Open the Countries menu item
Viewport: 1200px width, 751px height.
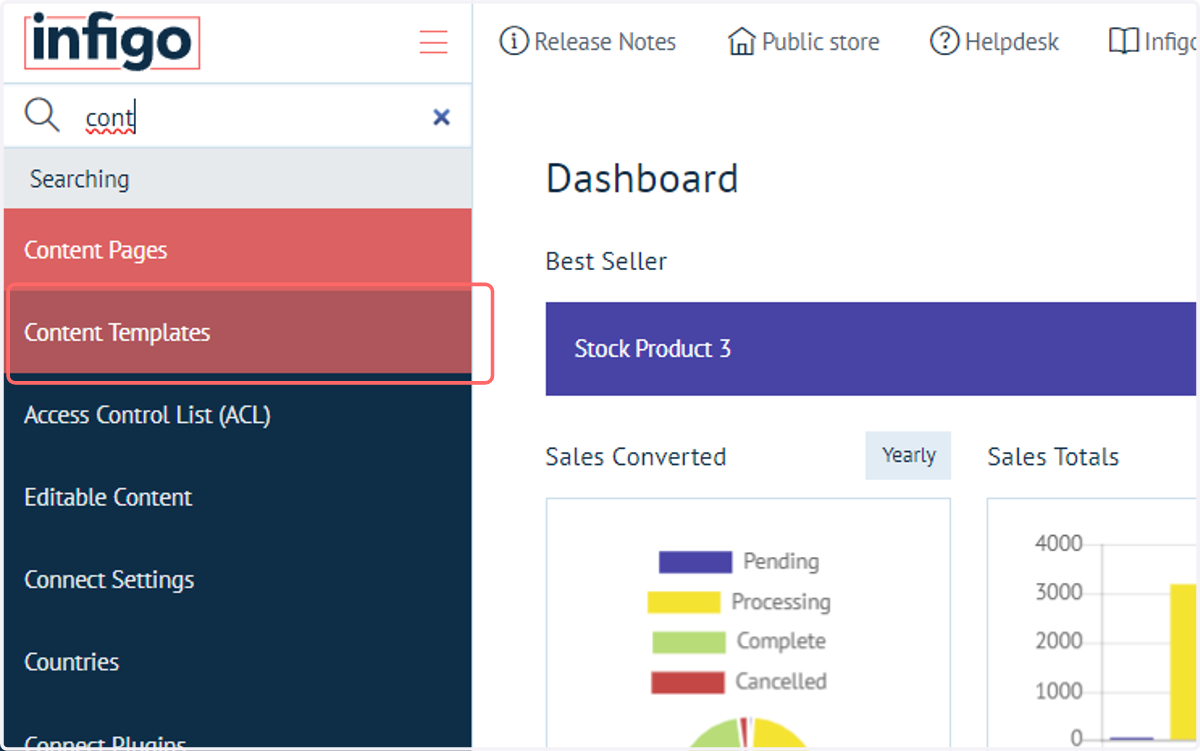[x=238, y=662]
